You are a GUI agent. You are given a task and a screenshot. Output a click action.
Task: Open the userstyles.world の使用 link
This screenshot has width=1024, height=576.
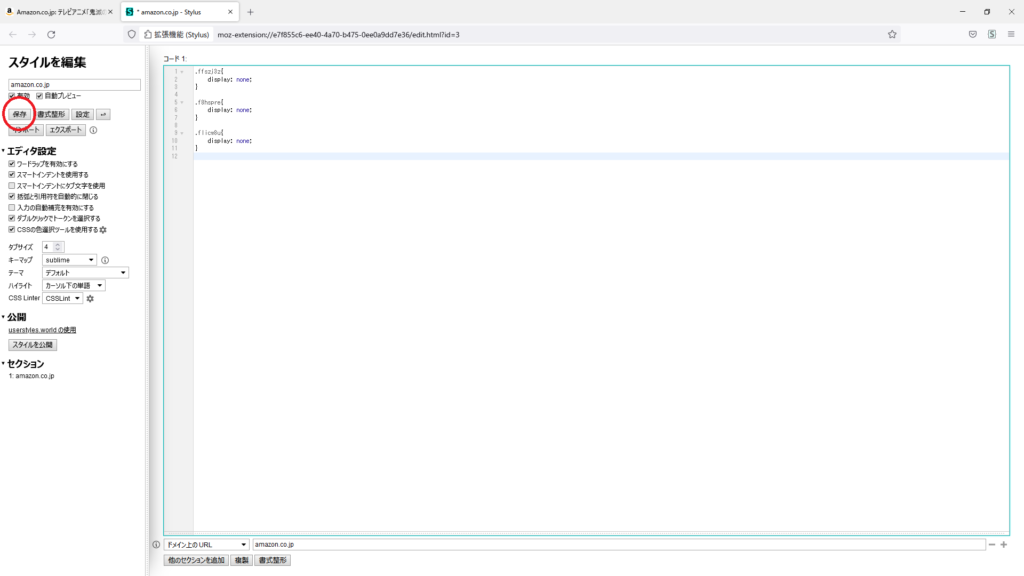[42, 330]
